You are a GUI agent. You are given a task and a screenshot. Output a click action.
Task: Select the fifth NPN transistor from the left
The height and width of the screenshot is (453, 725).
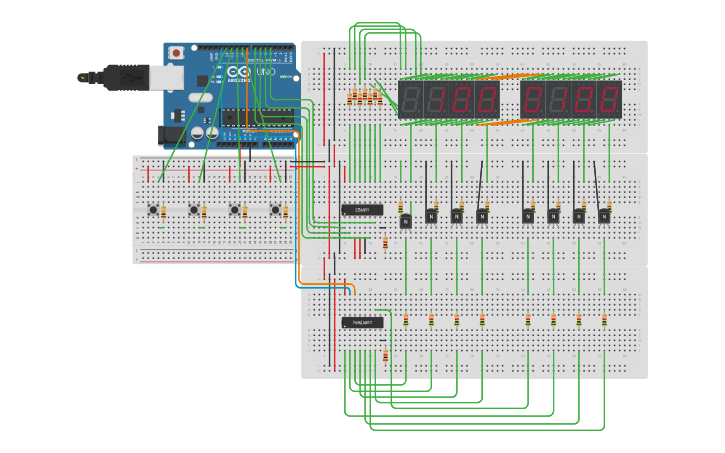tap(528, 216)
